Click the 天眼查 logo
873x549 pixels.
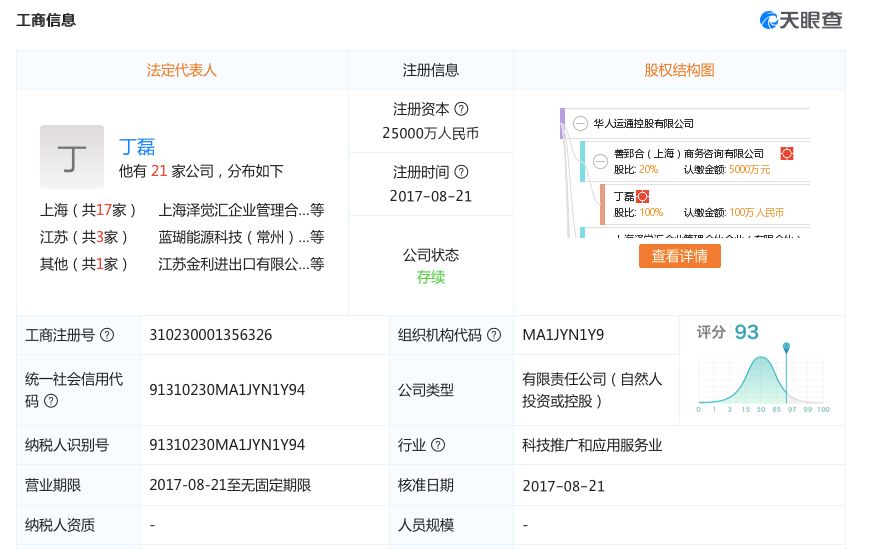801,20
